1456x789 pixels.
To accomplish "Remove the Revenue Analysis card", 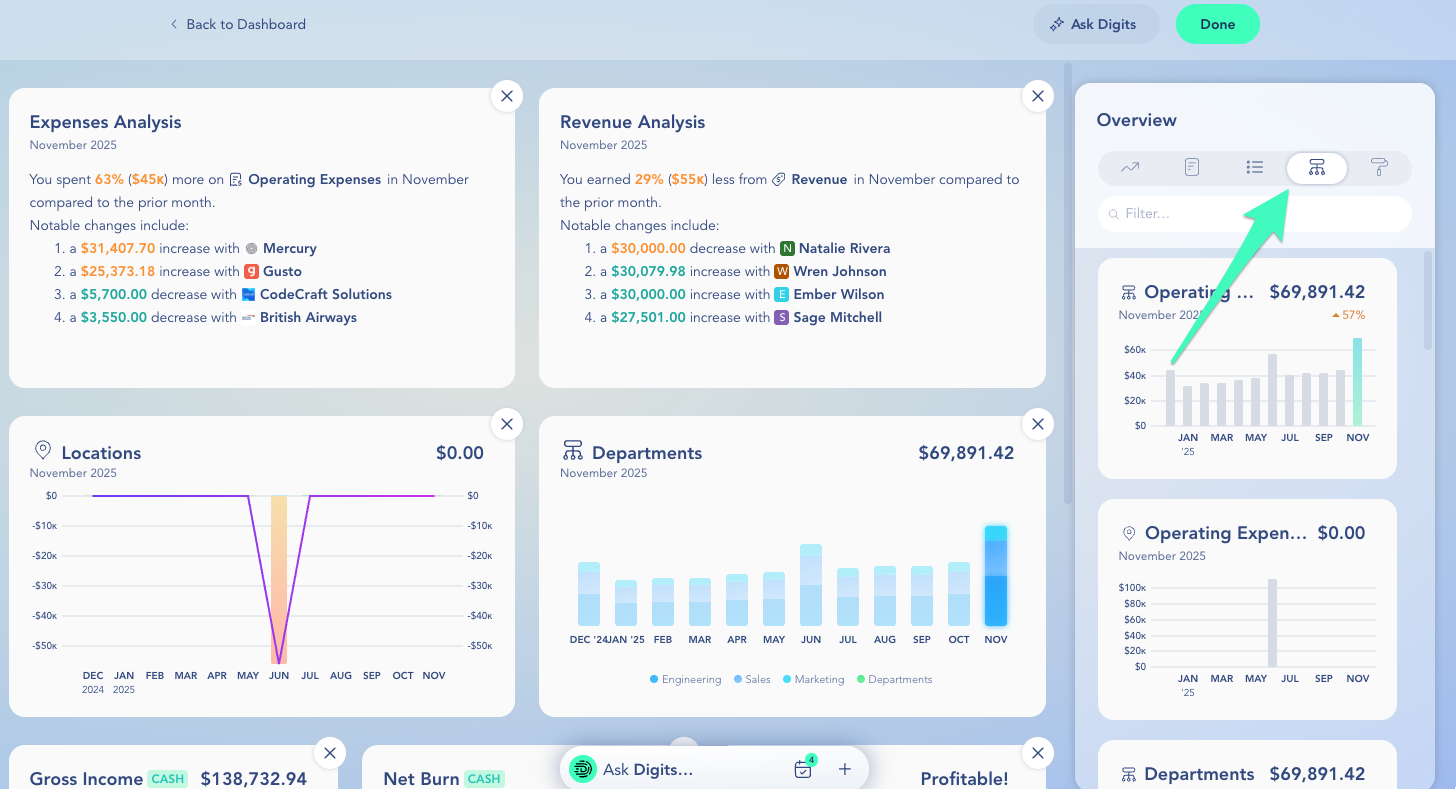I will pyautogui.click(x=1037, y=96).
